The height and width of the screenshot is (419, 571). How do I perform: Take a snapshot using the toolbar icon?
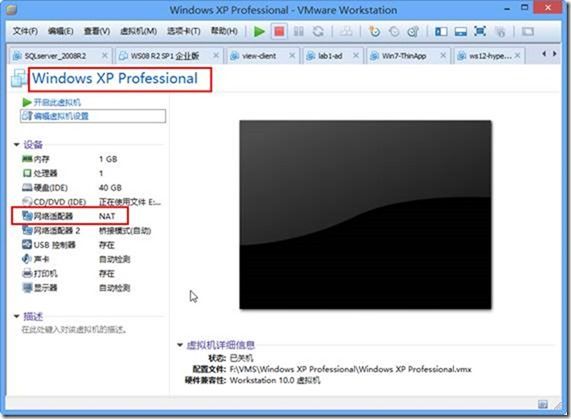coord(374,32)
